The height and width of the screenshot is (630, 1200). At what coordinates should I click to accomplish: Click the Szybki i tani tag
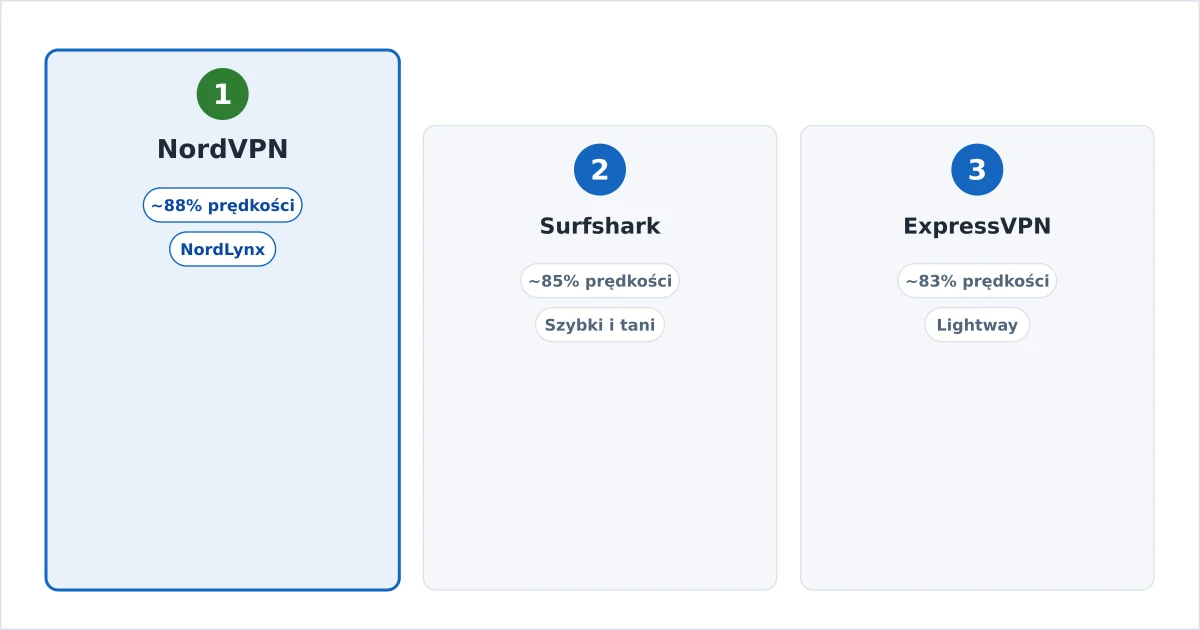600,325
